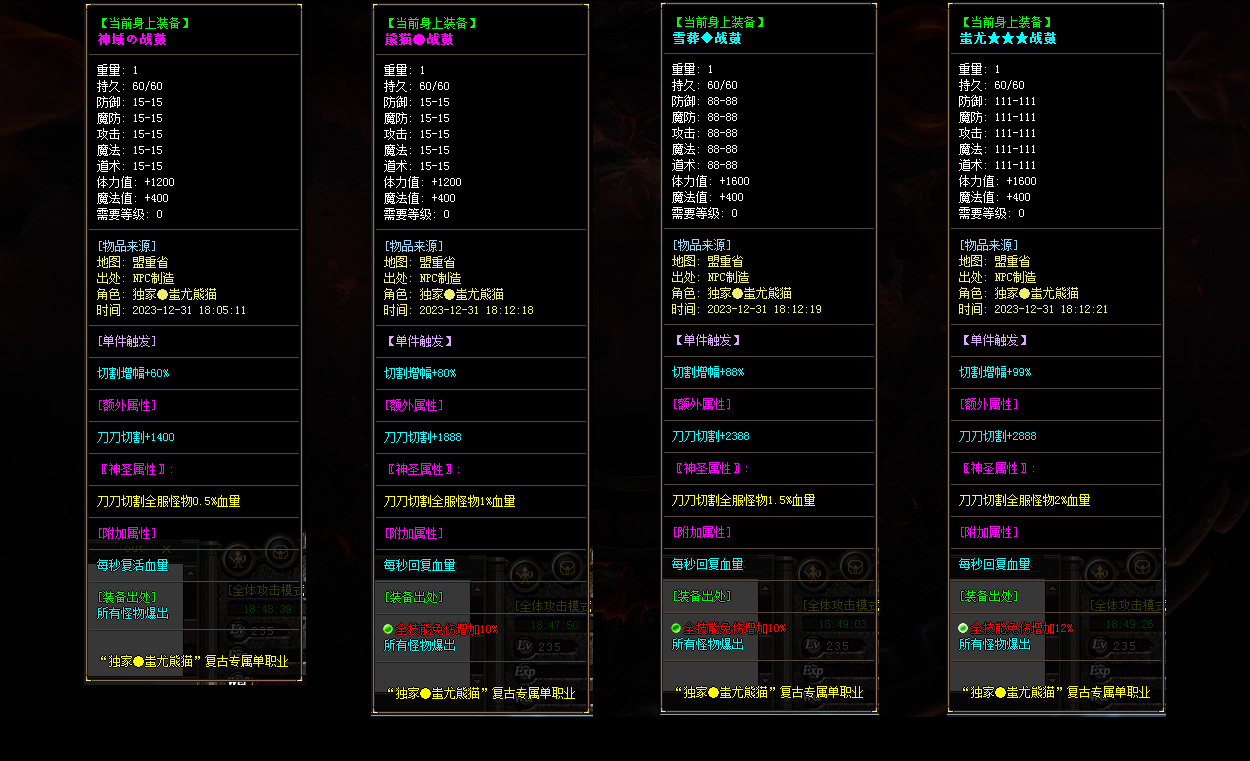
Task: Close the small window with X in 神域の战鼓 panel
Action: tap(166, 549)
